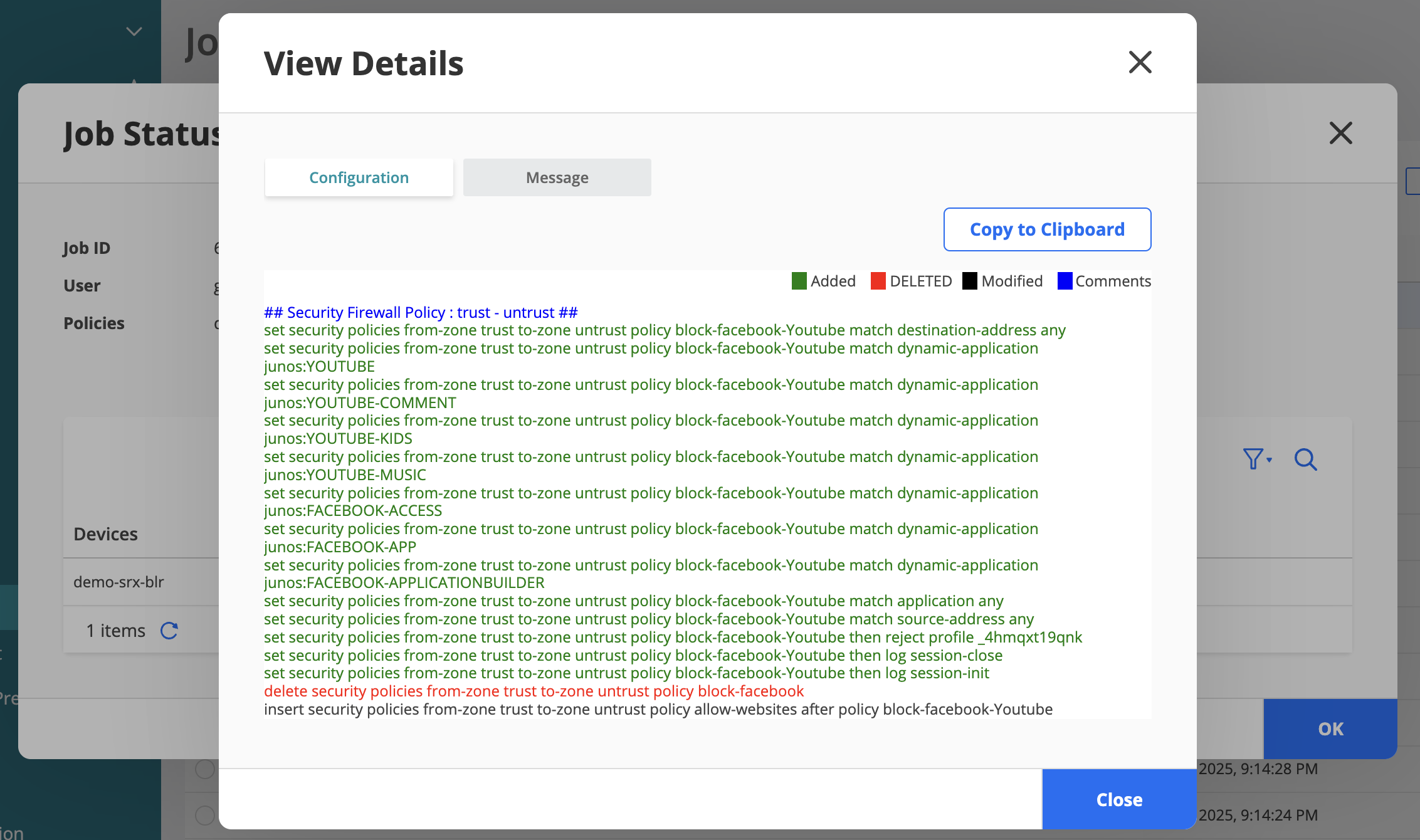Click the blue Close button
The width and height of the screenshot is (1420, 840).
(1119, 799)
